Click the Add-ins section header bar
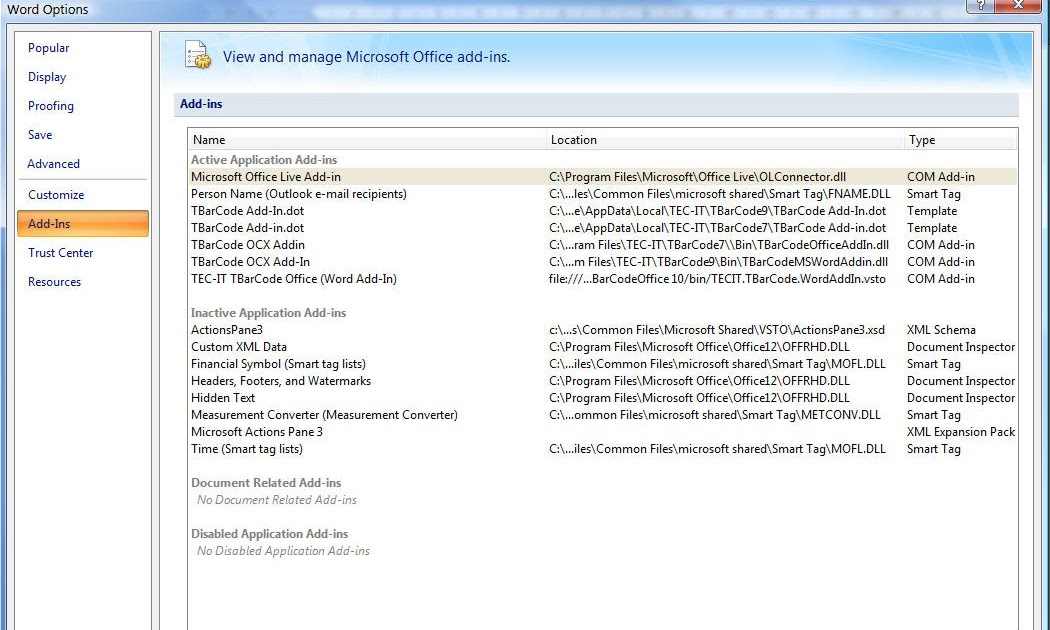Viewport: 1050px width, 630px height. pos(596,104)
